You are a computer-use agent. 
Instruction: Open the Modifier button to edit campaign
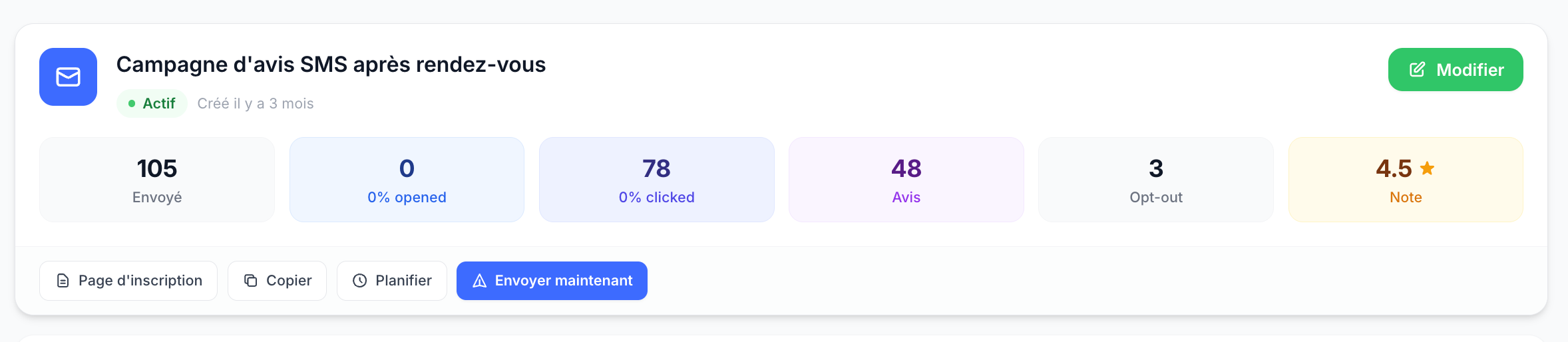(1456, 69)
